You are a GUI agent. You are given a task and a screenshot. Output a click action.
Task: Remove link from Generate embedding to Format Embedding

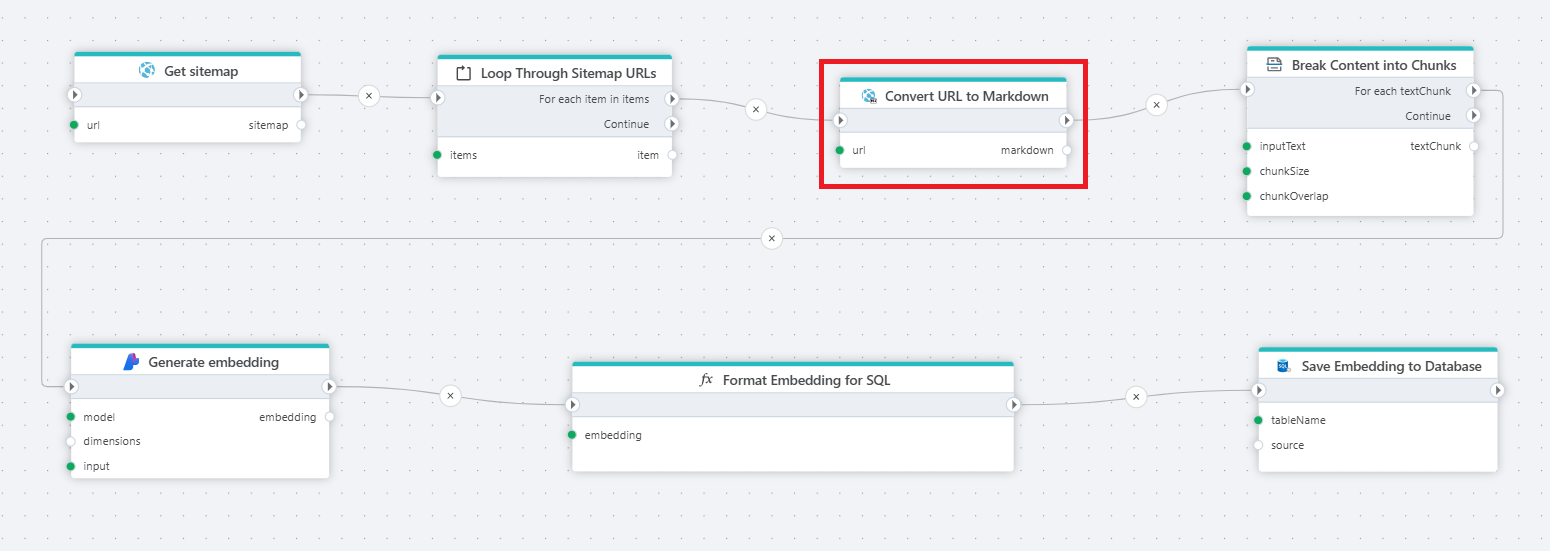point(450,396)
